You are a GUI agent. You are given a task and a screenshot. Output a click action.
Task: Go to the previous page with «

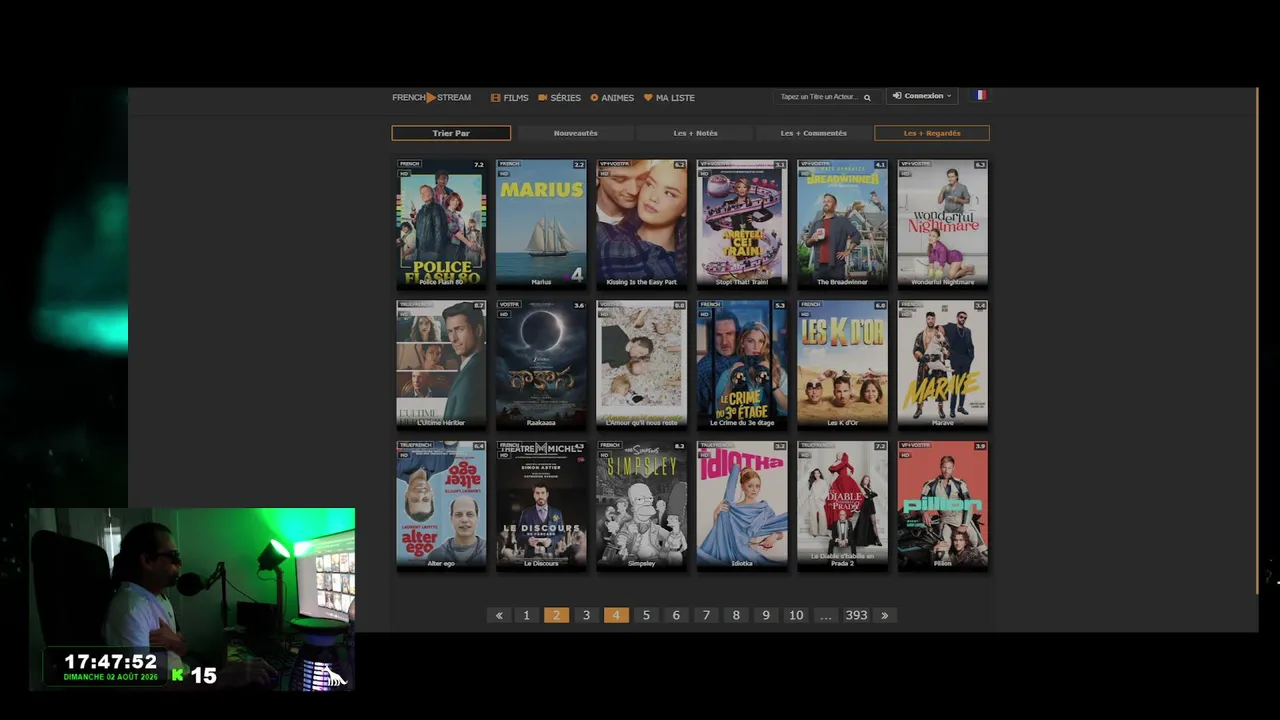pos(499,615)
